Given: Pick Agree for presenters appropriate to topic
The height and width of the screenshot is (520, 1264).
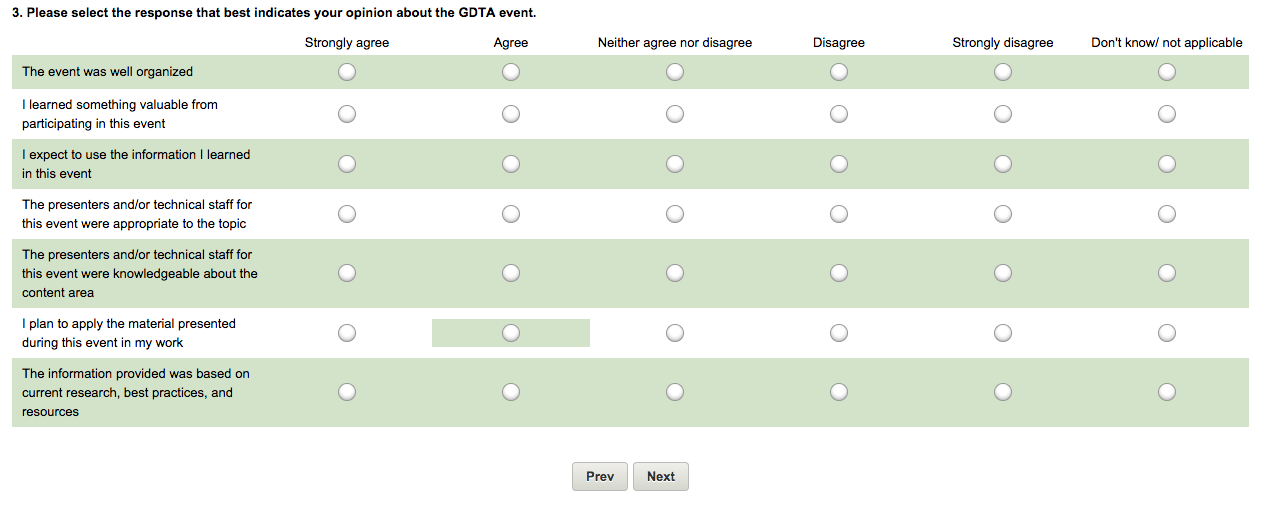Looking at the screenshot, I should pos(511,214).
